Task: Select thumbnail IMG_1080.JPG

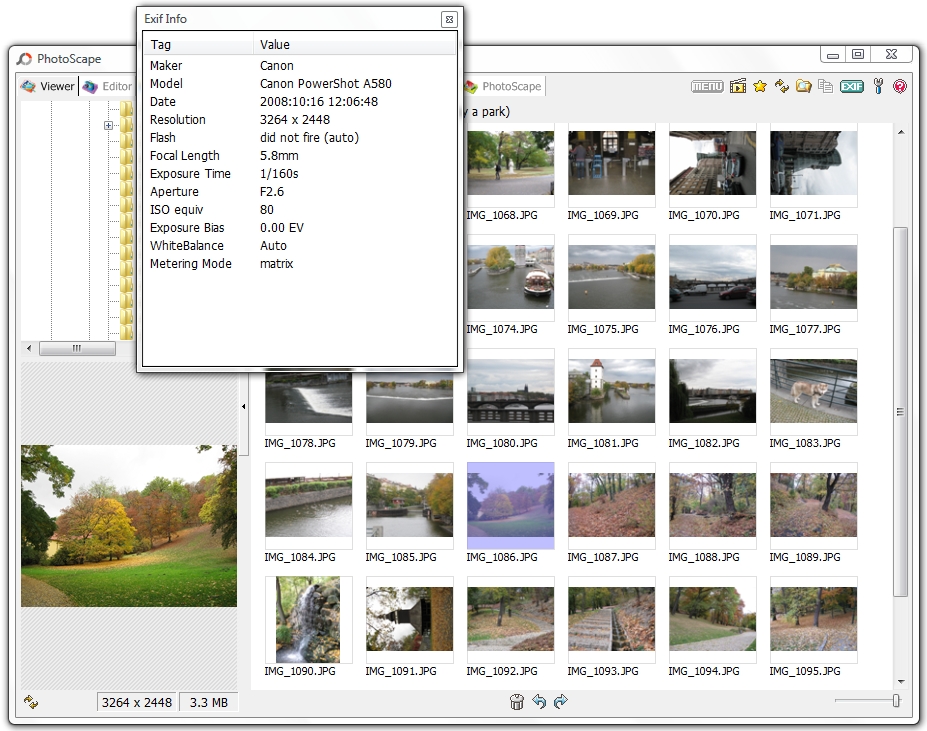Action: (x=511, y=391)
